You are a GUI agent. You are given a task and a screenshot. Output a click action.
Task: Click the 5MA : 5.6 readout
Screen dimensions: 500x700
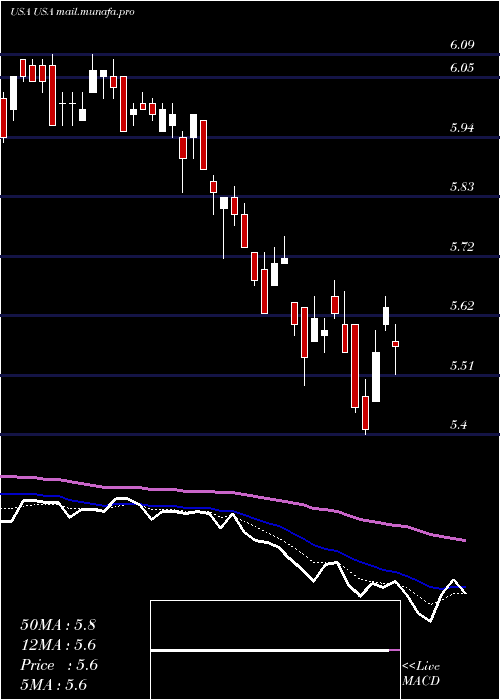pyautogui.click(x=54, y=685)
